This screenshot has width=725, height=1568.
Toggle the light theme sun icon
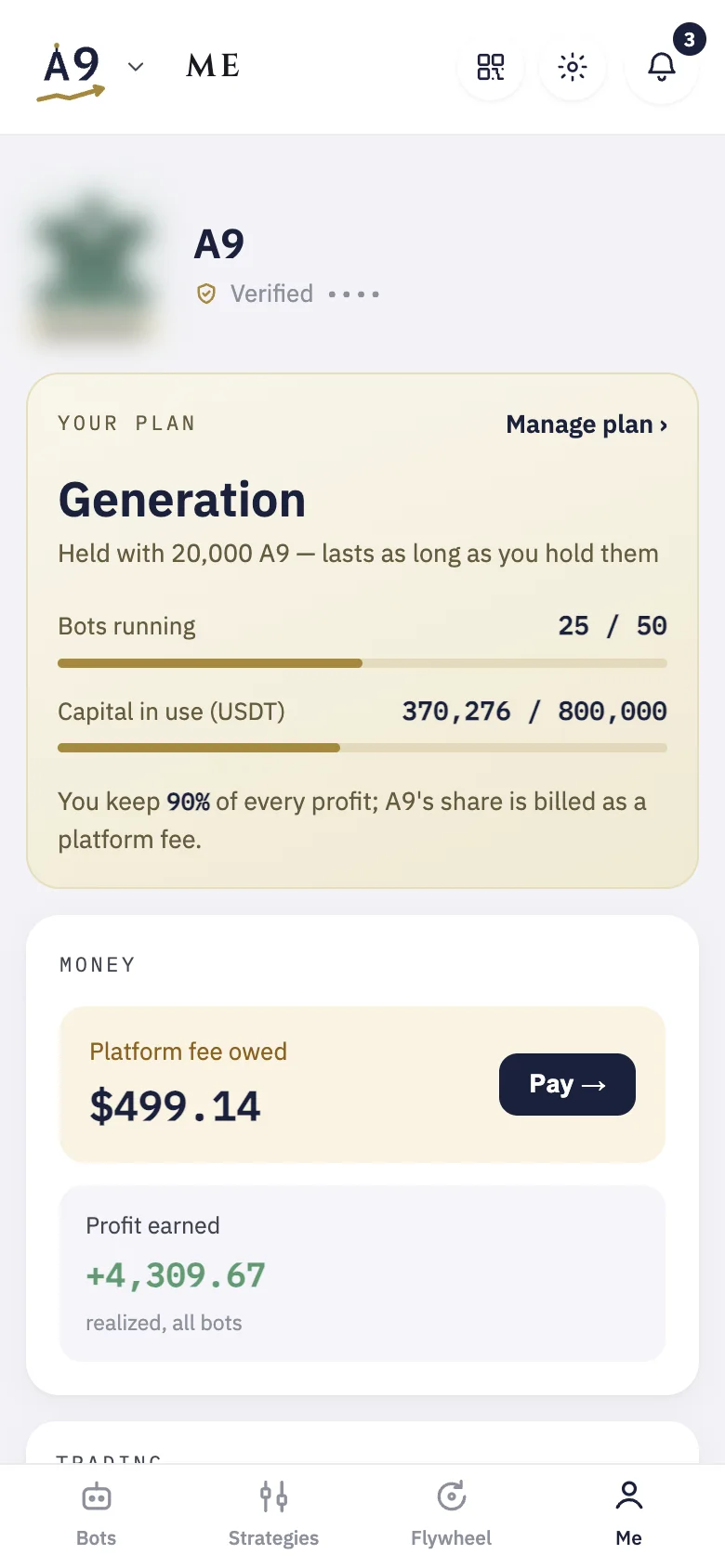[x=573, y=67]
